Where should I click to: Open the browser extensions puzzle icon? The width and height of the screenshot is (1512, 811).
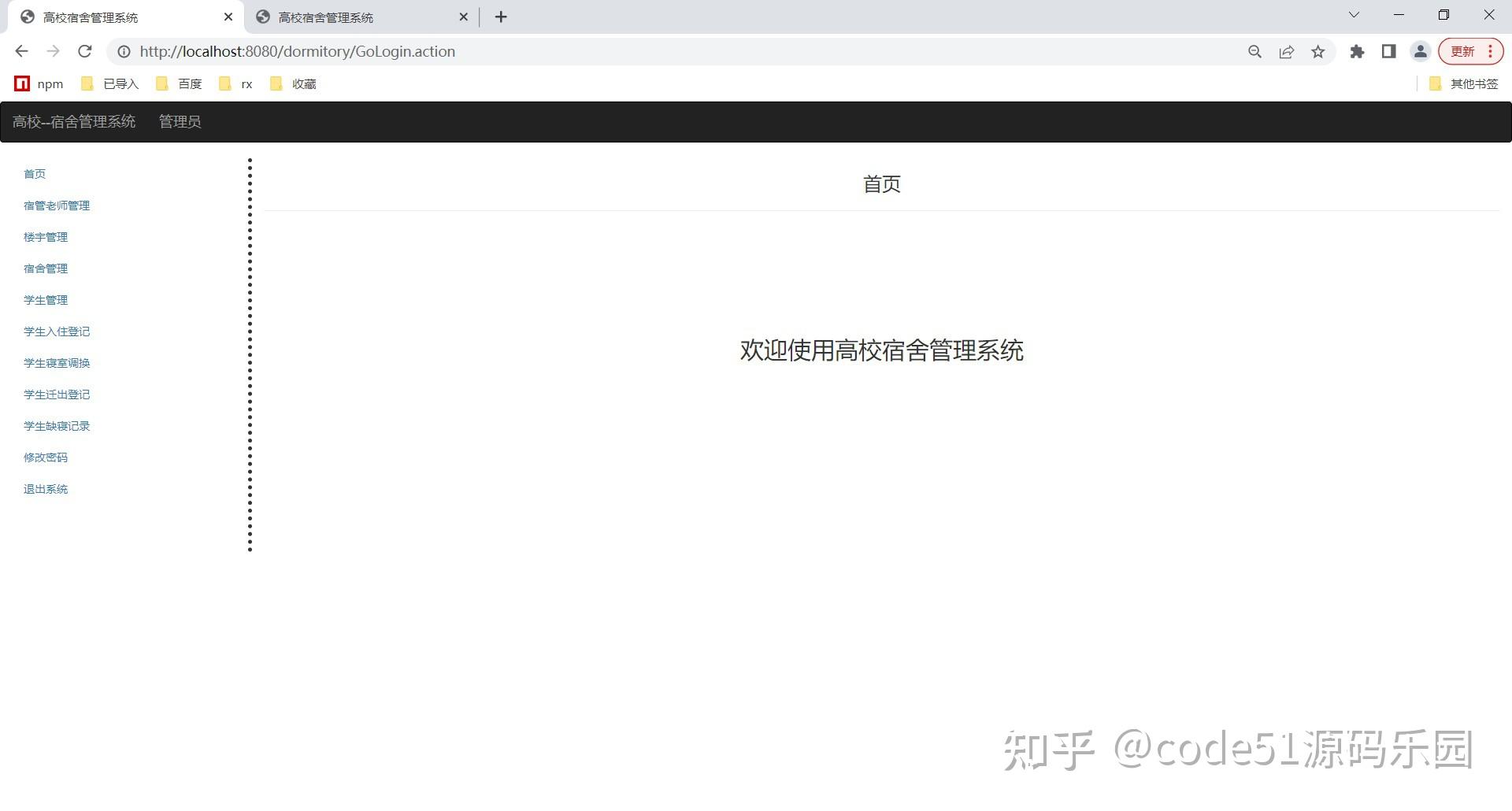[x=1357, y=51]
